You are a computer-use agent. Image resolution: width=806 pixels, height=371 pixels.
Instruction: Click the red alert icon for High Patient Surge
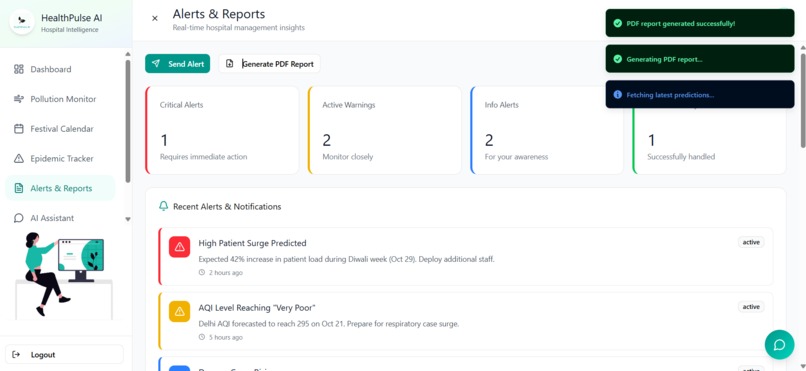click(179, 247)
